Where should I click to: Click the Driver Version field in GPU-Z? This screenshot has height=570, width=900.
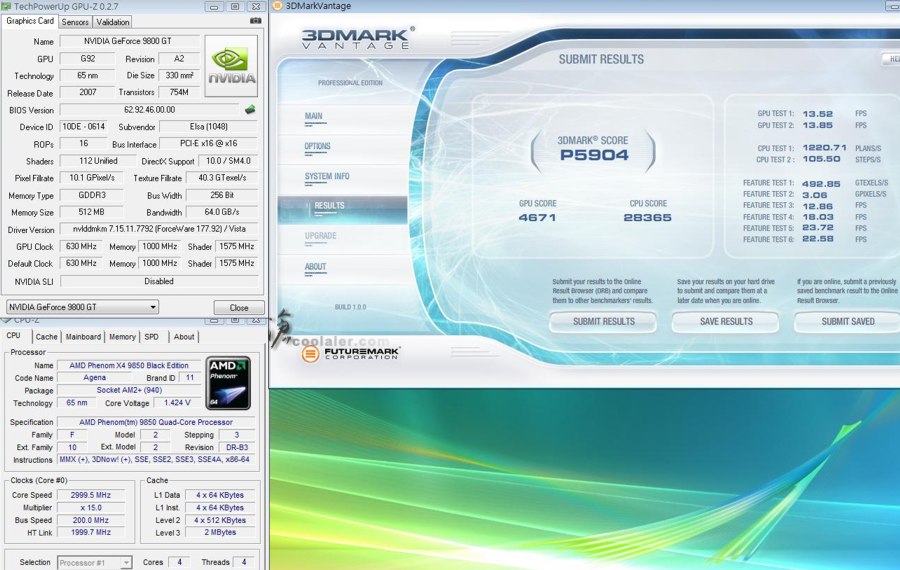[x=159, y=229]
